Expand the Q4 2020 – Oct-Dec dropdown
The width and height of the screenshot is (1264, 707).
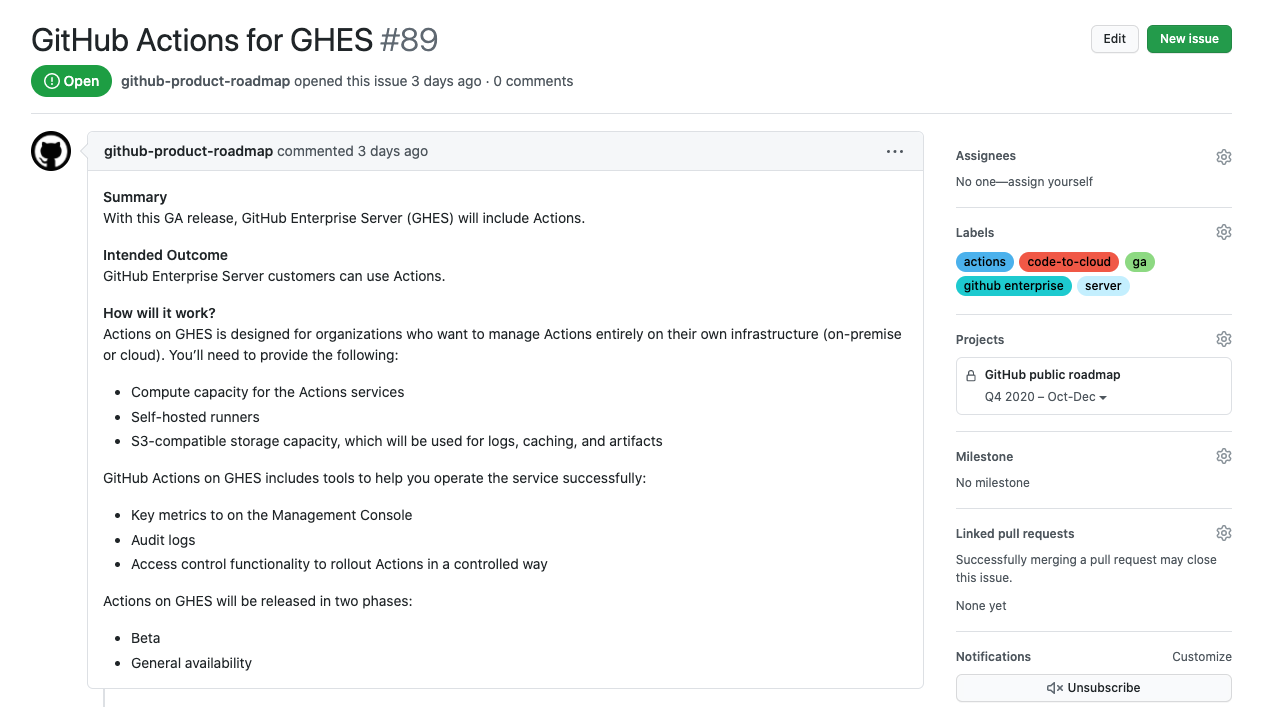[1046, 397]
